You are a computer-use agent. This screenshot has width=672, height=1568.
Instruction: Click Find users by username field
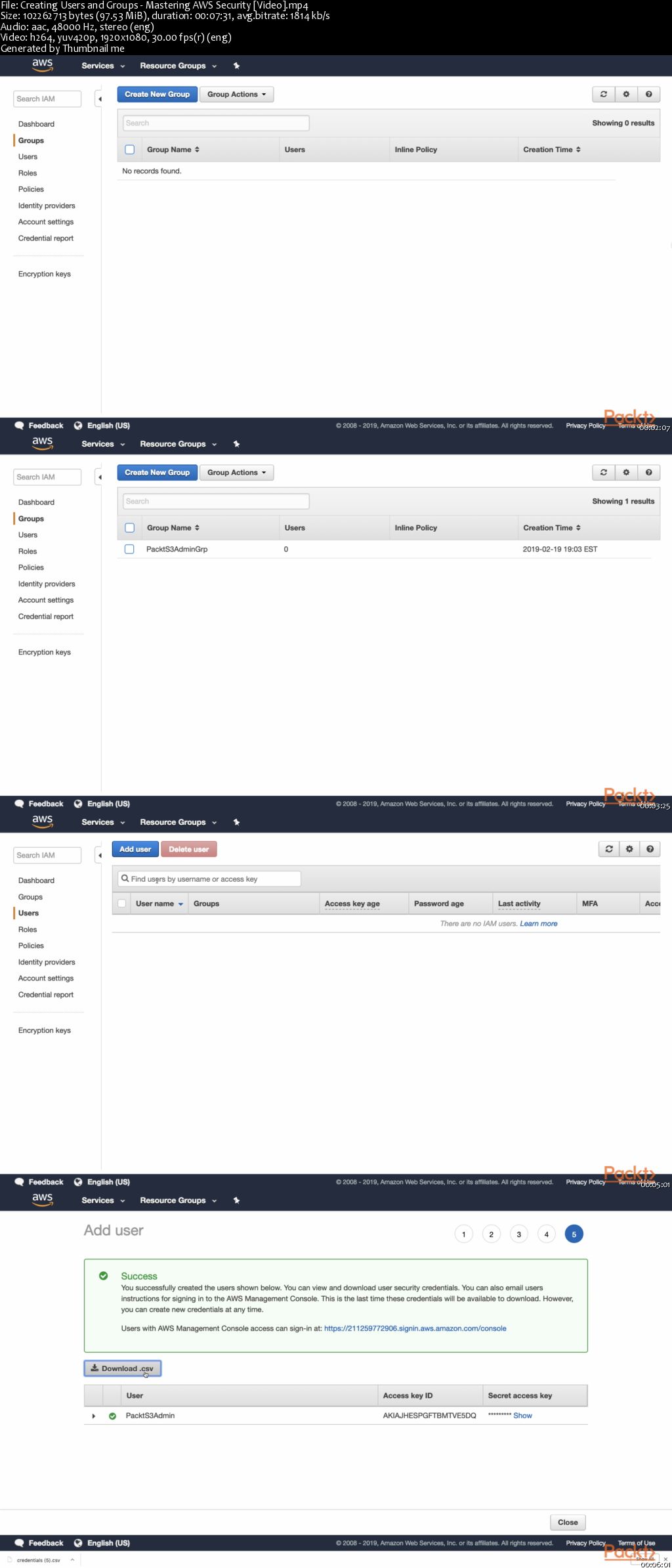[x=209, y=879]
